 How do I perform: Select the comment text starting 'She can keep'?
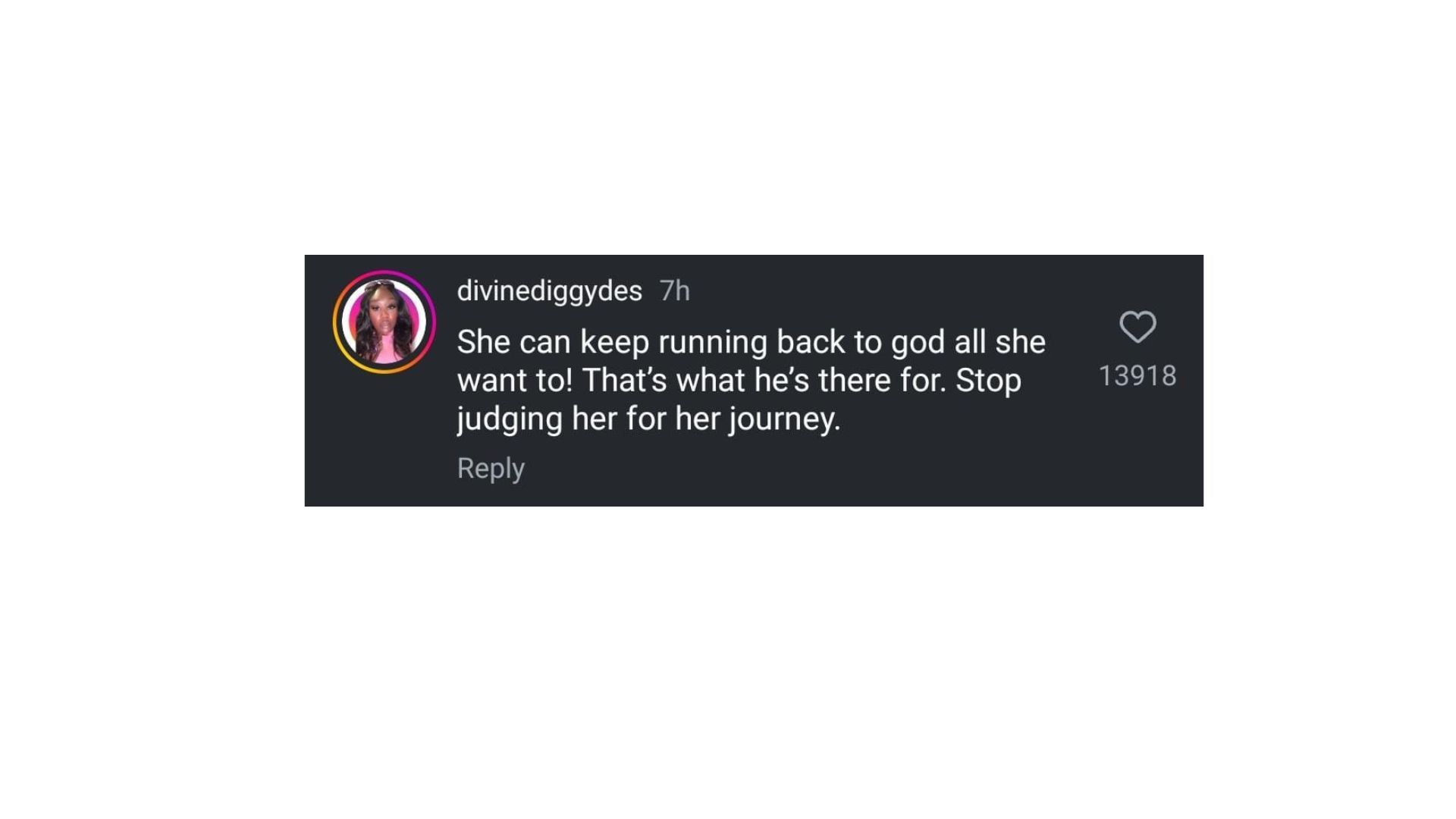coord(751,380)
